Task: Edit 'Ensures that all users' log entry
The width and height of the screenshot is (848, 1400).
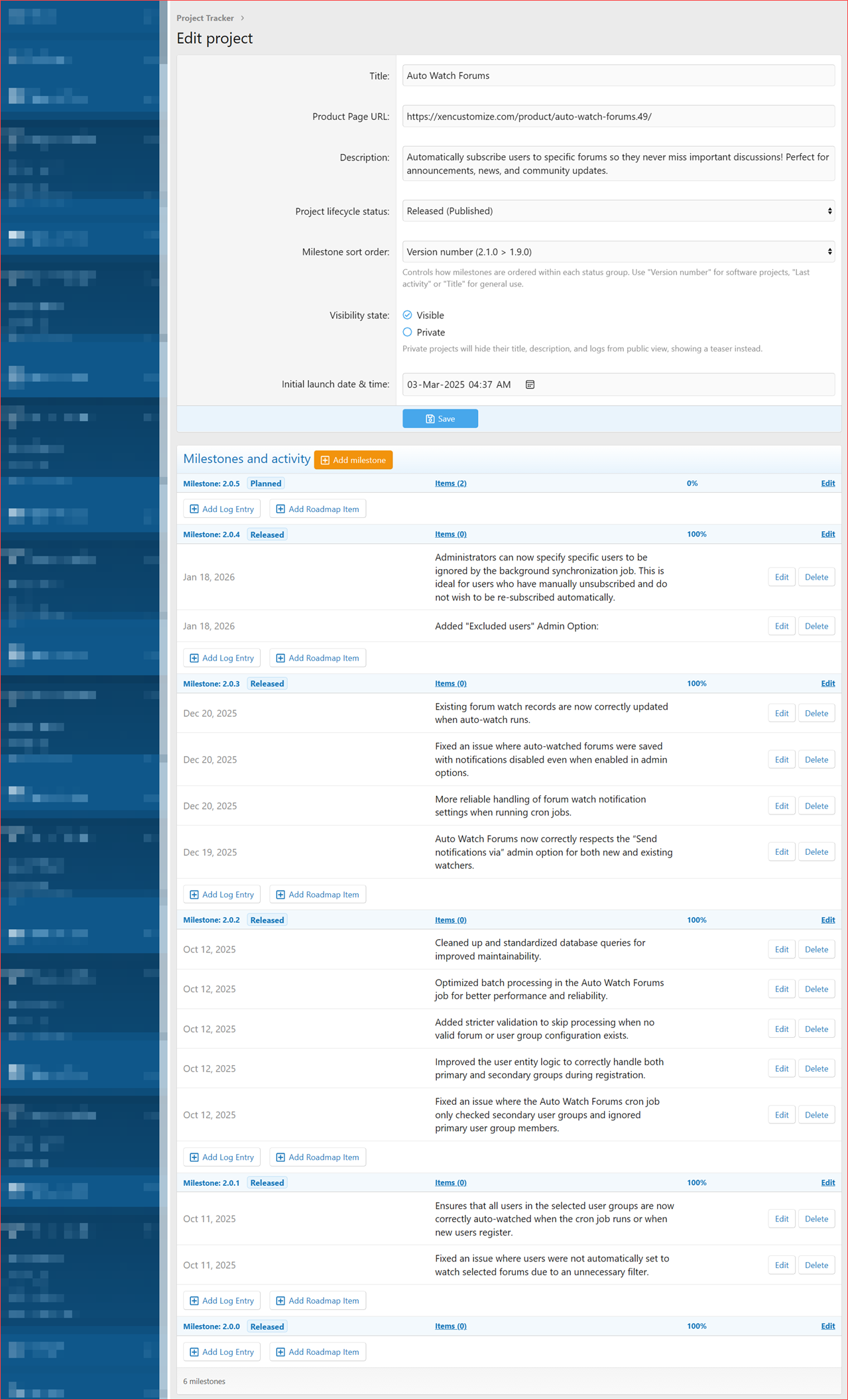Action: pos(782,1219)
